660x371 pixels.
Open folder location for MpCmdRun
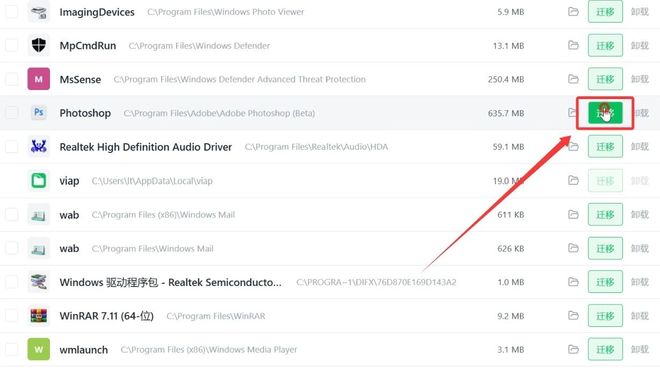[x=573, y=45]
